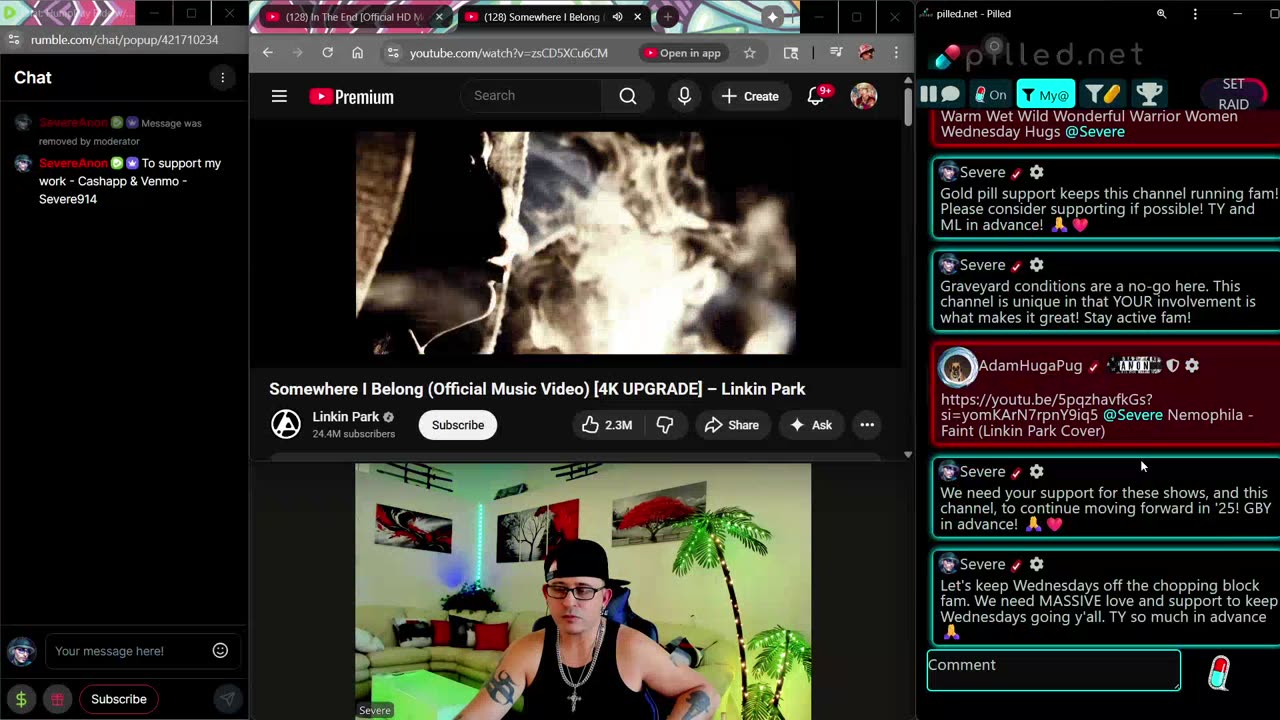The image size is (1280, 720).
Task: Open a new browser tab
Action: [x=667, y=17]
